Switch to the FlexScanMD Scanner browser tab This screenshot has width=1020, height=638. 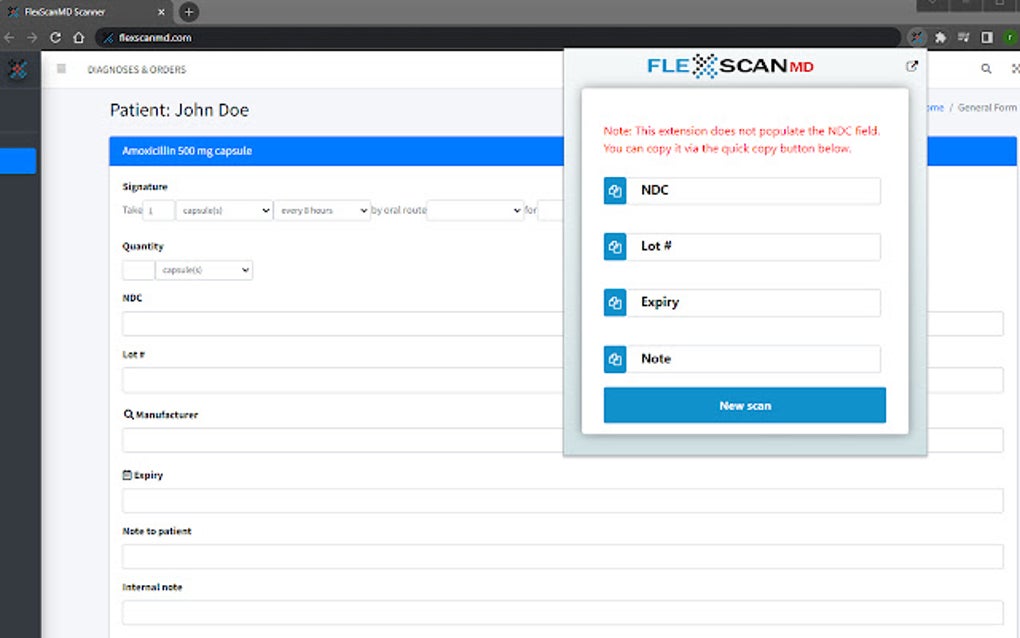point(80,13)
